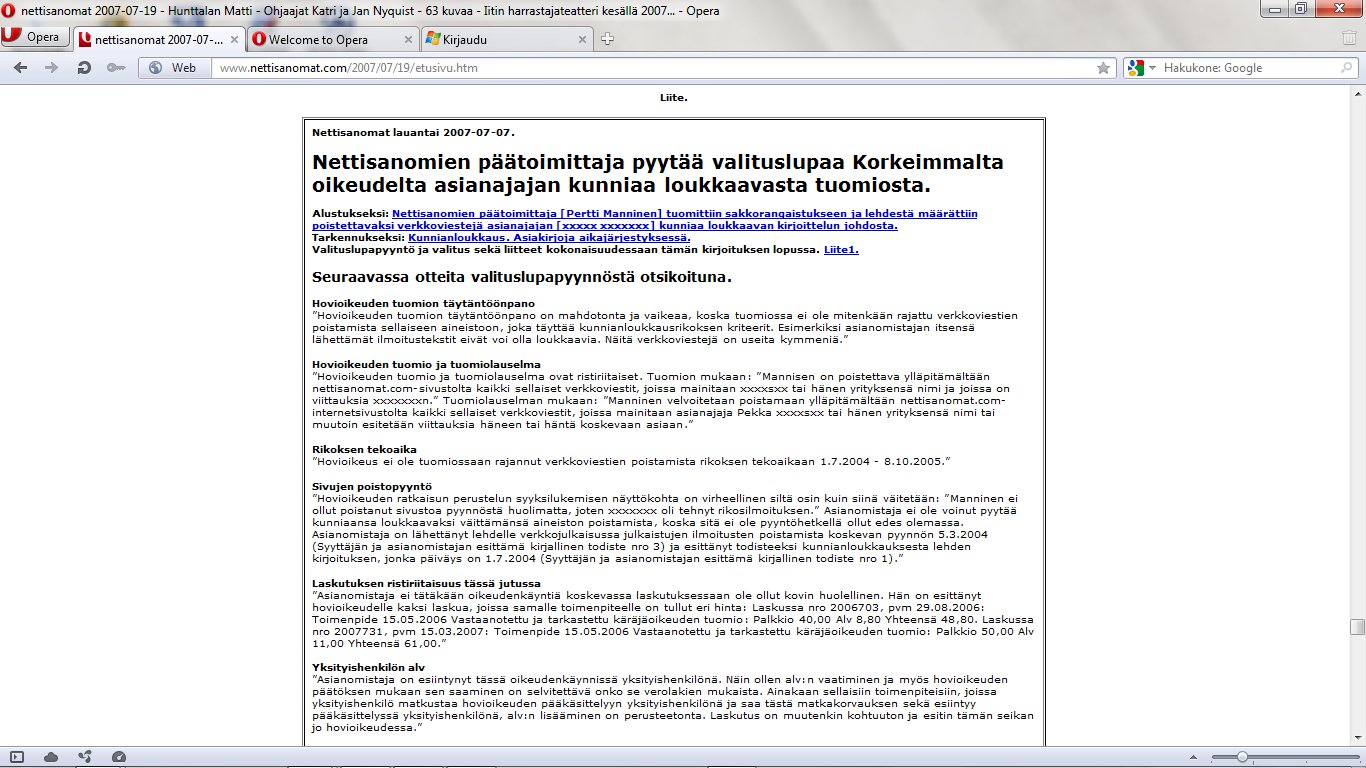
Task: Open a new tab with plus button
Action: [x=607, y=40]
